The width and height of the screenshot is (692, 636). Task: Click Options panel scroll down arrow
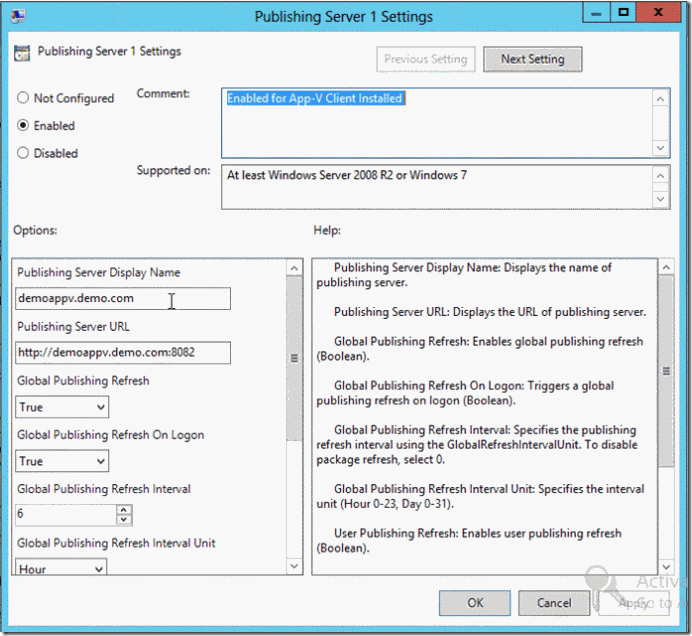(294, 566)
